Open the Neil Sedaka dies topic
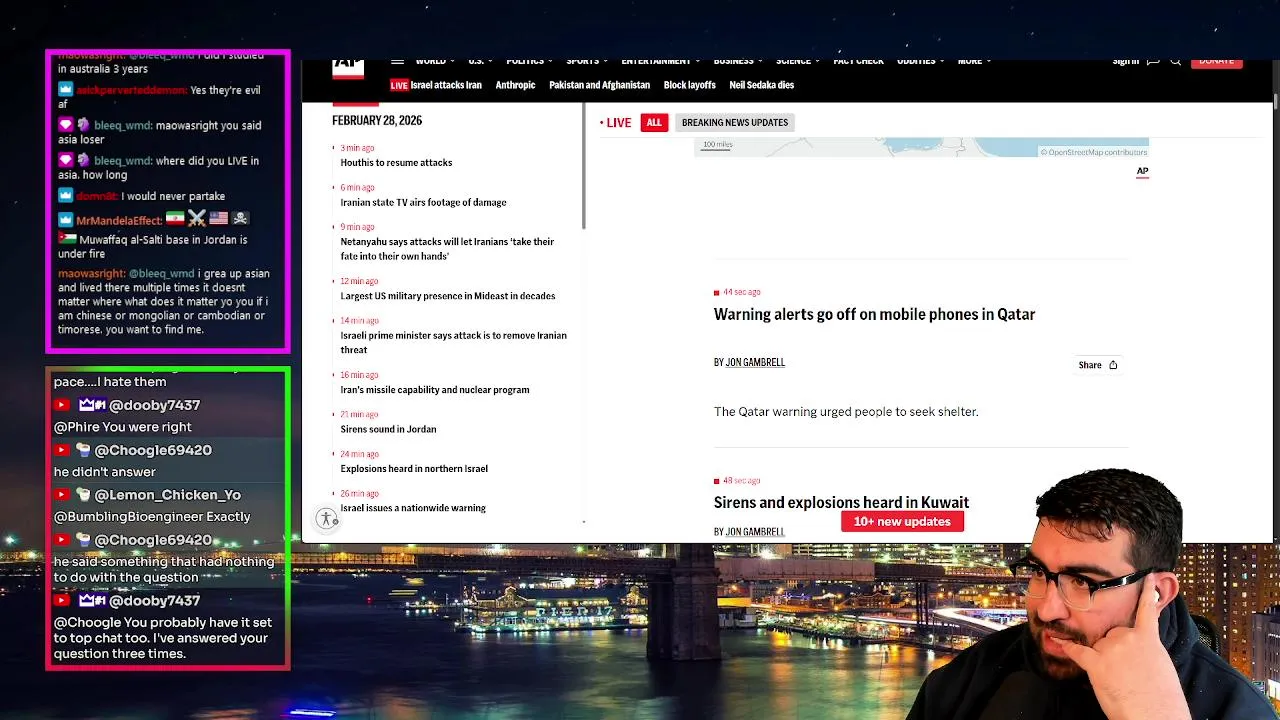The height and width of the screenshot is (720, 1280). (x=761, y=85)
